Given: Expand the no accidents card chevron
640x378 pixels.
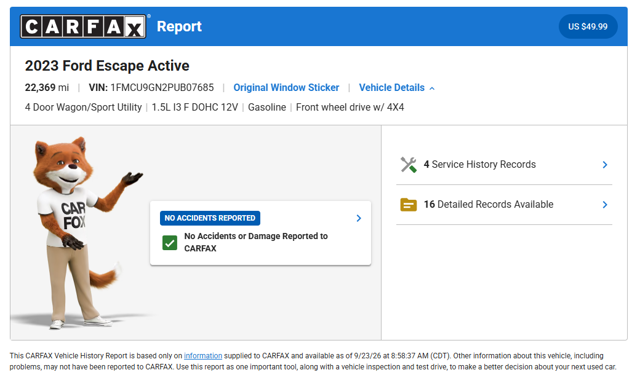Looking at the screenshot, I should pyautogui.click(x=359, y=218).
